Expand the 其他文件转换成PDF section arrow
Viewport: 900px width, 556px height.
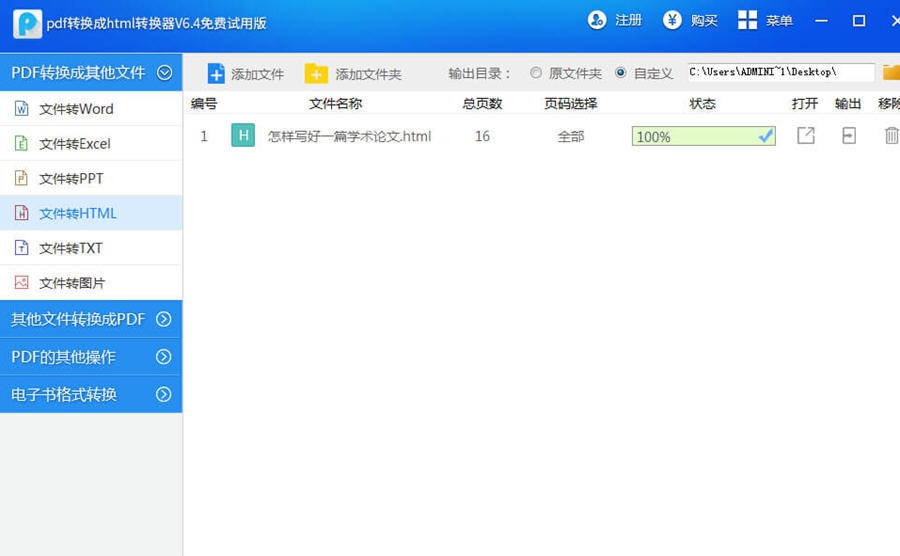pyautogui.click(x=164, y=319)
